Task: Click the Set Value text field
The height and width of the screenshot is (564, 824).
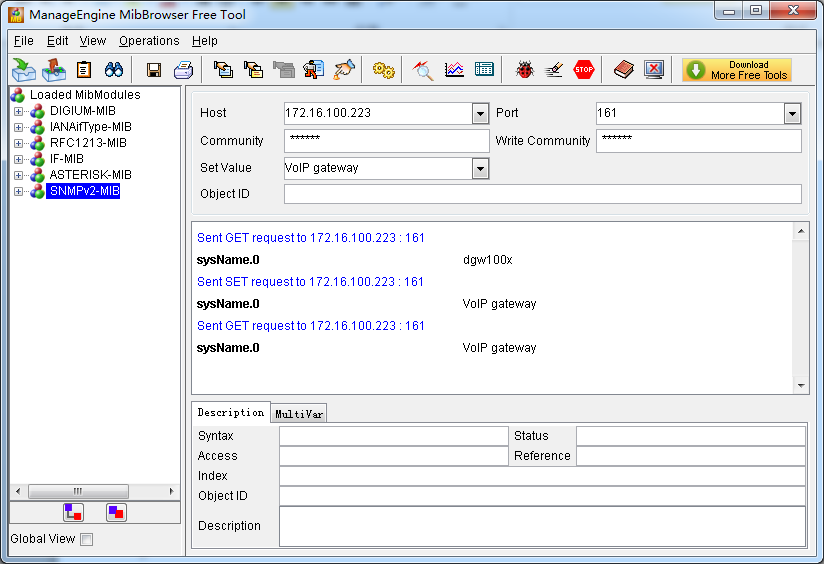Action: [x=378, y=169]
